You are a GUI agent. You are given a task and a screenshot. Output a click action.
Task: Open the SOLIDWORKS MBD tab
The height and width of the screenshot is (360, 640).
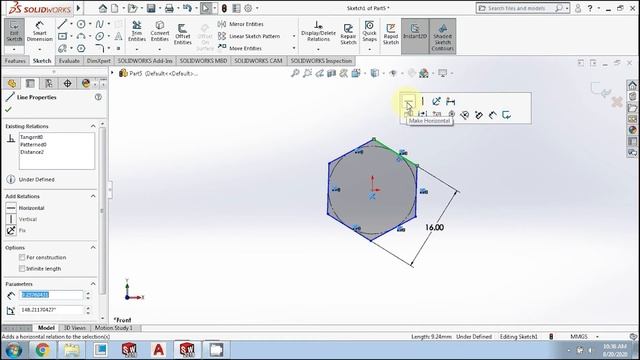coord(203,61)
